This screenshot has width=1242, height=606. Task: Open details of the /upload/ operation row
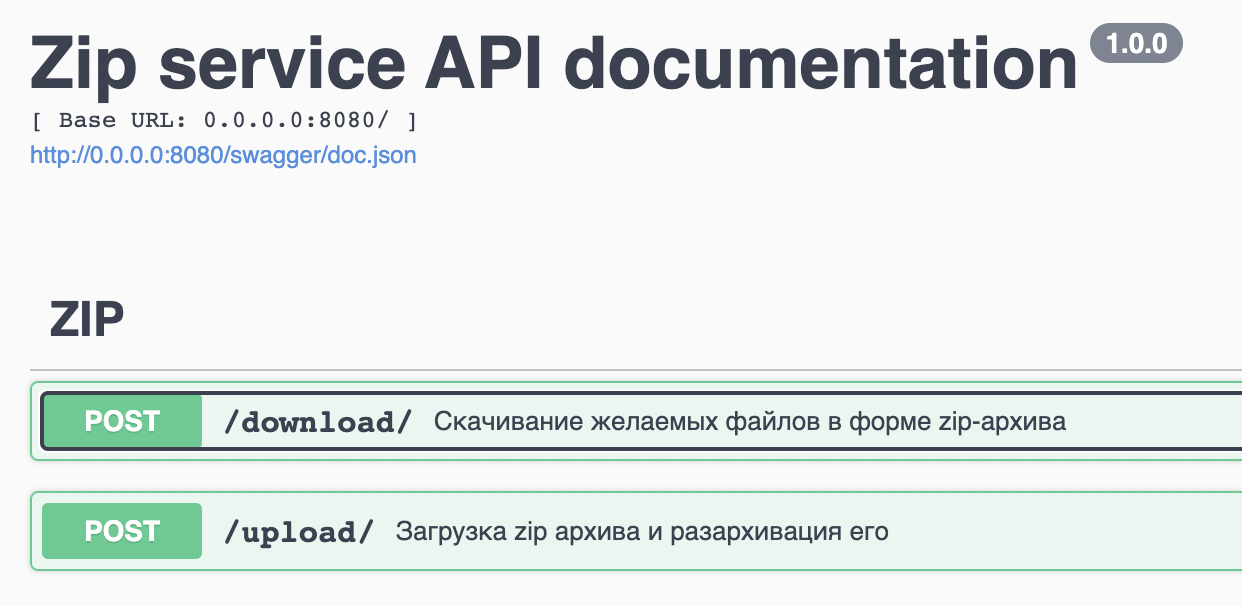(x=700, y=531)
